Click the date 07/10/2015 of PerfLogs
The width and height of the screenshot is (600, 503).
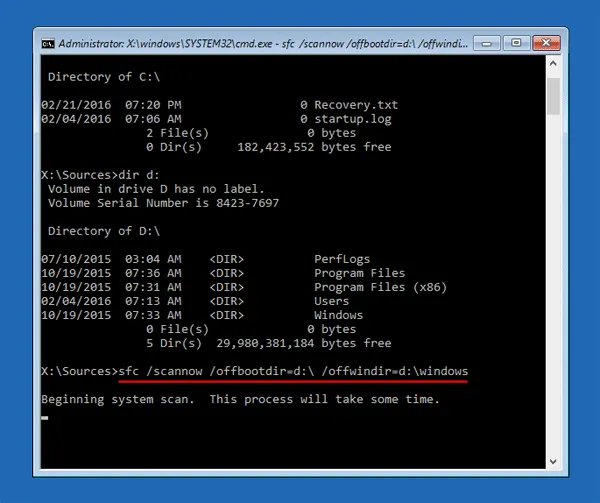click(x=76, y=259)
